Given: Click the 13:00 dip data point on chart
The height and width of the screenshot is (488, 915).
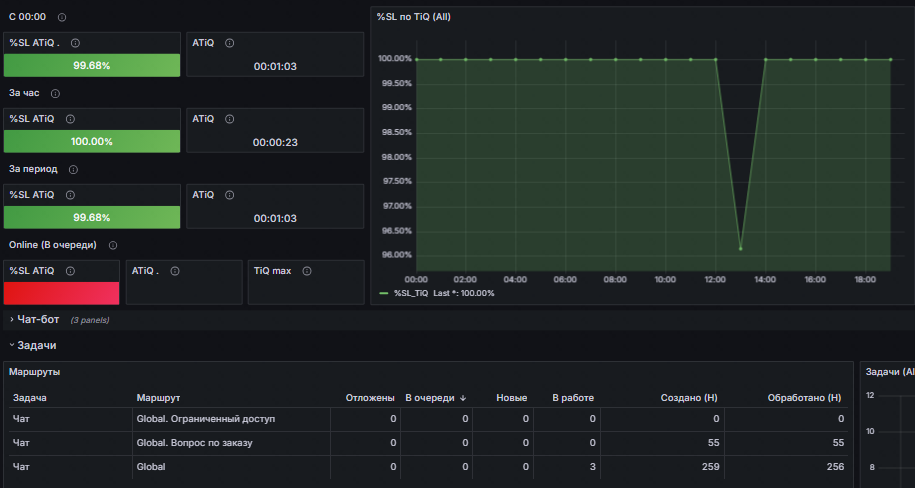Looking at the screenshot, I should [741, 249].
